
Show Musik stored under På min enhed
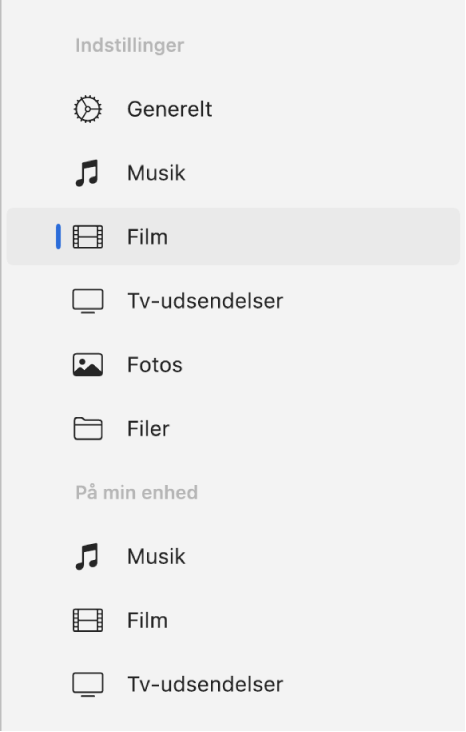click(x=233, y=556)
